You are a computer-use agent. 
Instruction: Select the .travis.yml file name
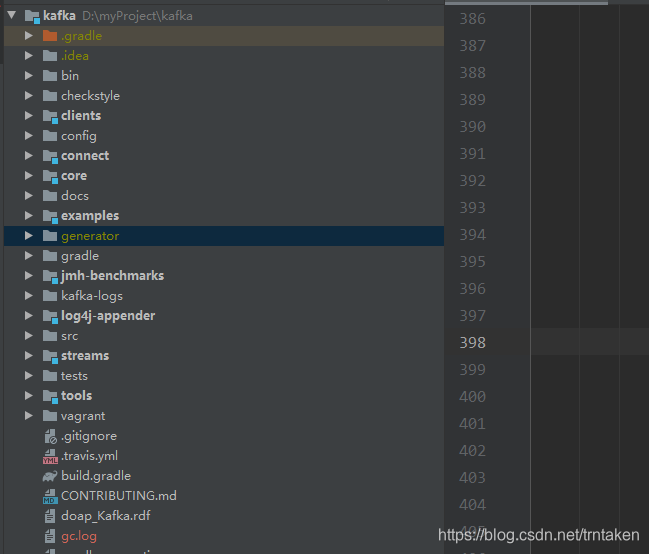pyautogui.click(x=89, y=456)
